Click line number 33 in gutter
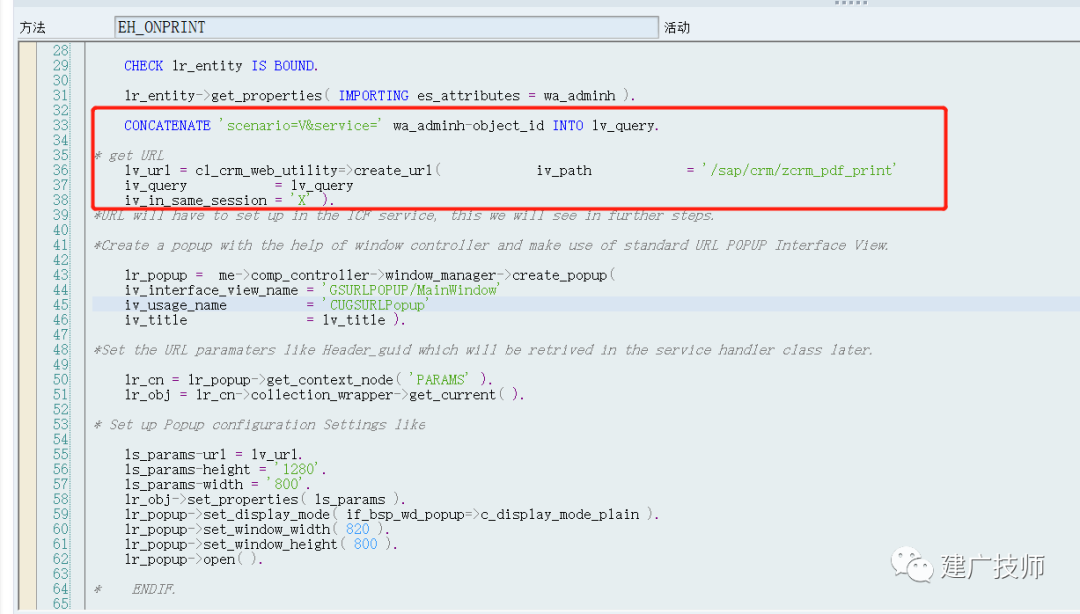Image resolution: width=1080 pixels, height=614 pixels. [x=61, y=125]
